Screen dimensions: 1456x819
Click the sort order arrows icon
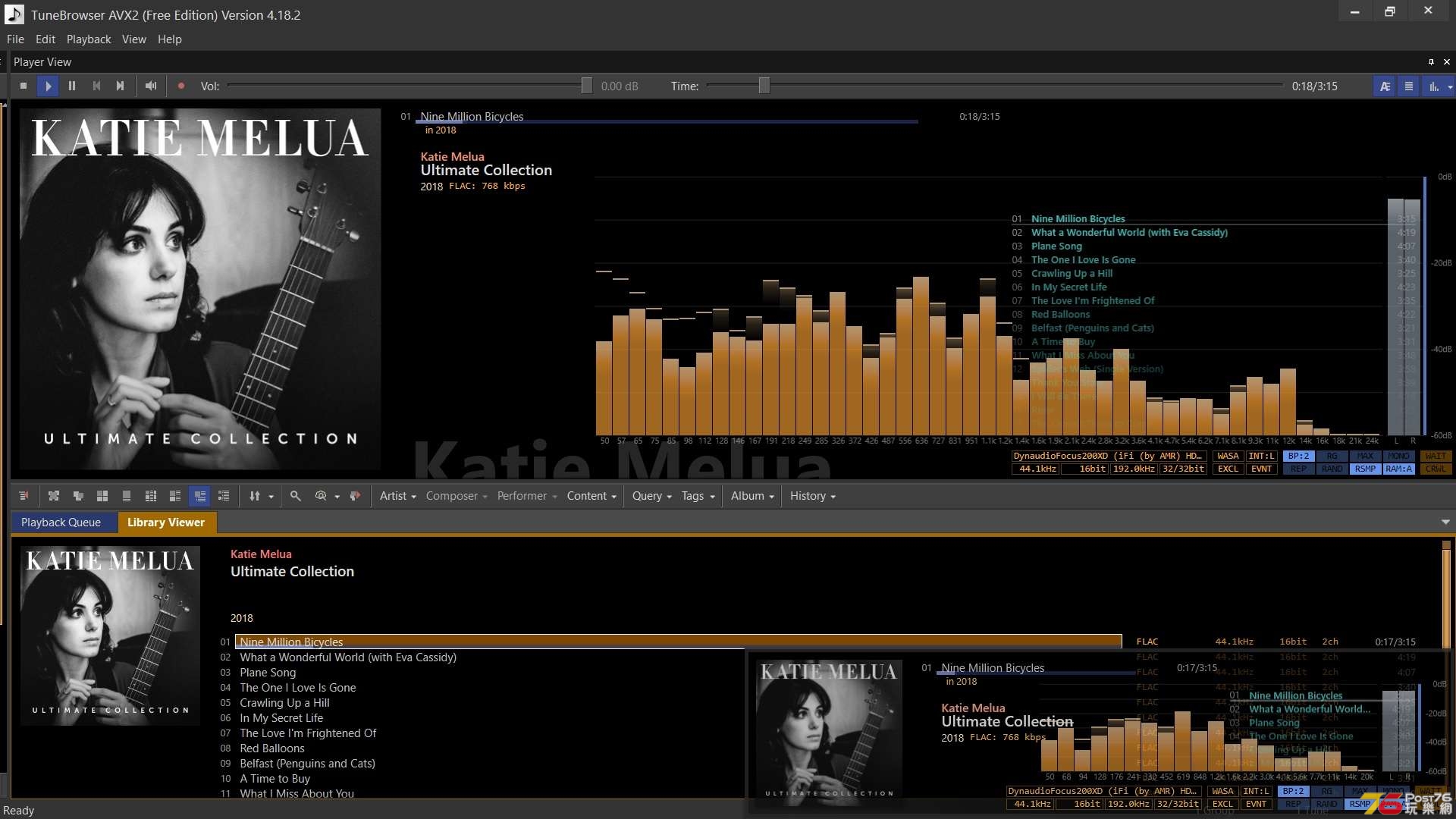pos(255,496)
